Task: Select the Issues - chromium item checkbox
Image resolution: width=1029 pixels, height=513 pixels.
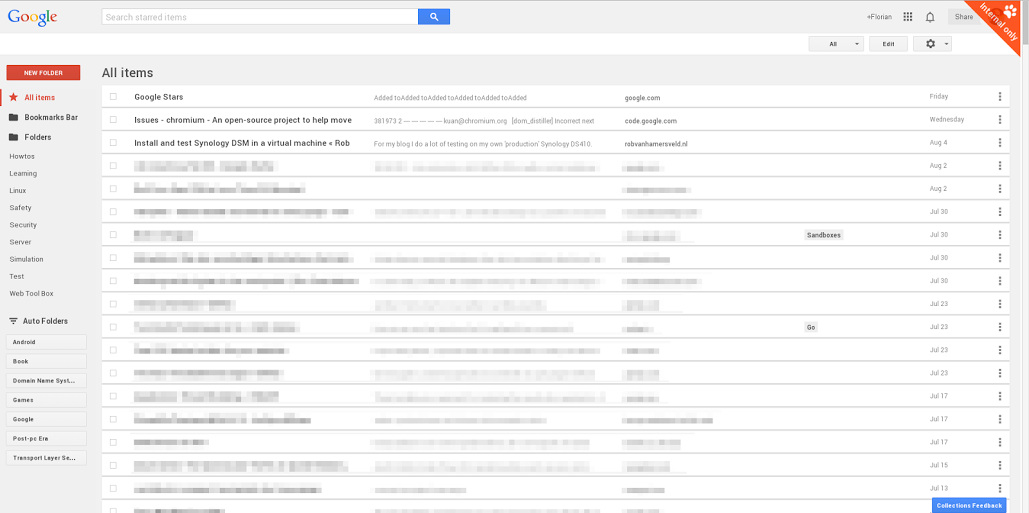Action: (114, 120)
